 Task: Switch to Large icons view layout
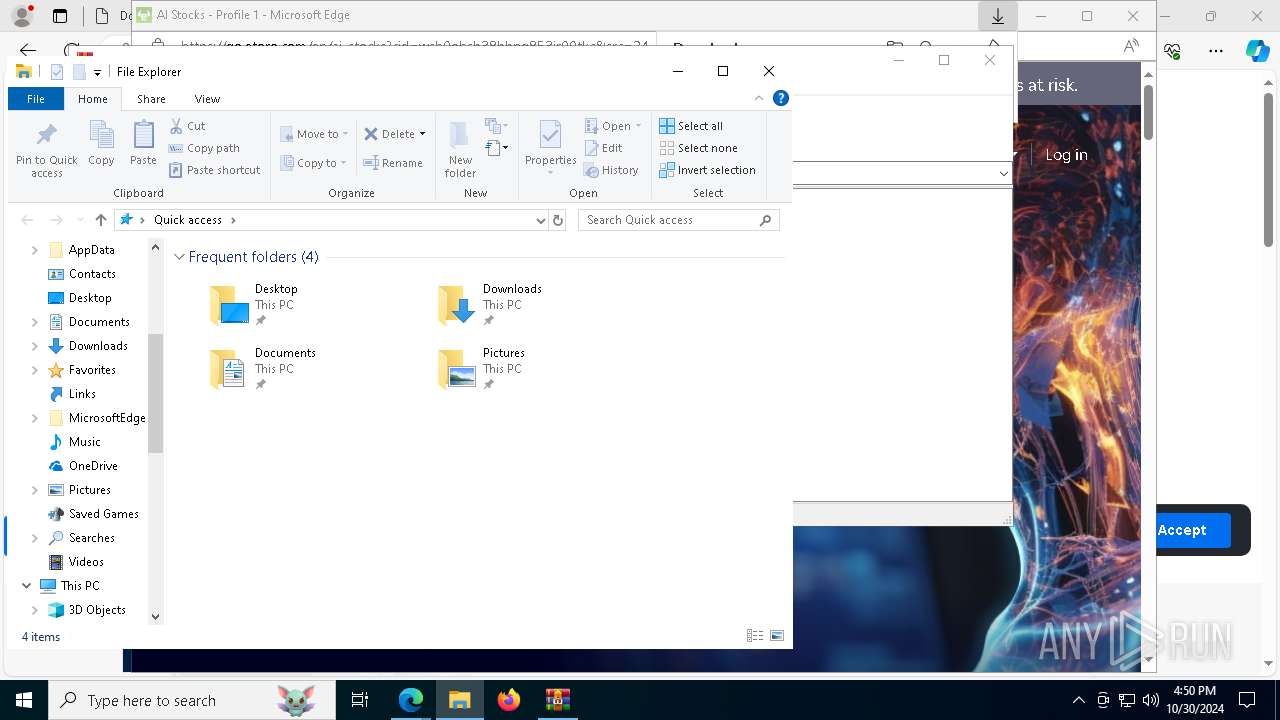tap(777, 636)
